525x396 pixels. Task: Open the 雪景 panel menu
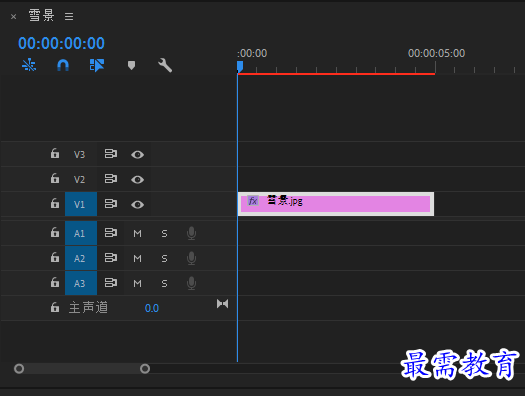point(69,16)
